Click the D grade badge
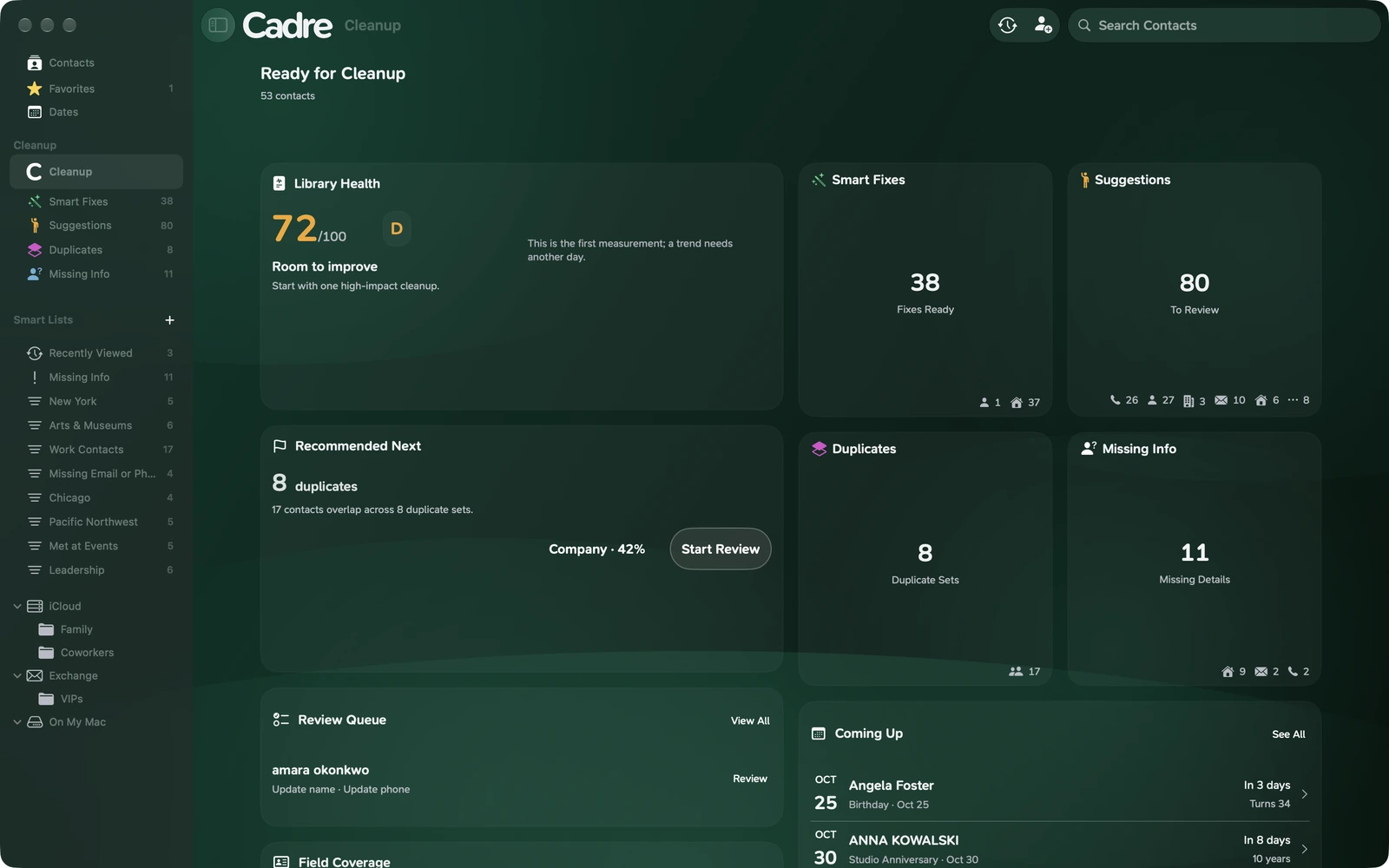 (x=397, y=228)
